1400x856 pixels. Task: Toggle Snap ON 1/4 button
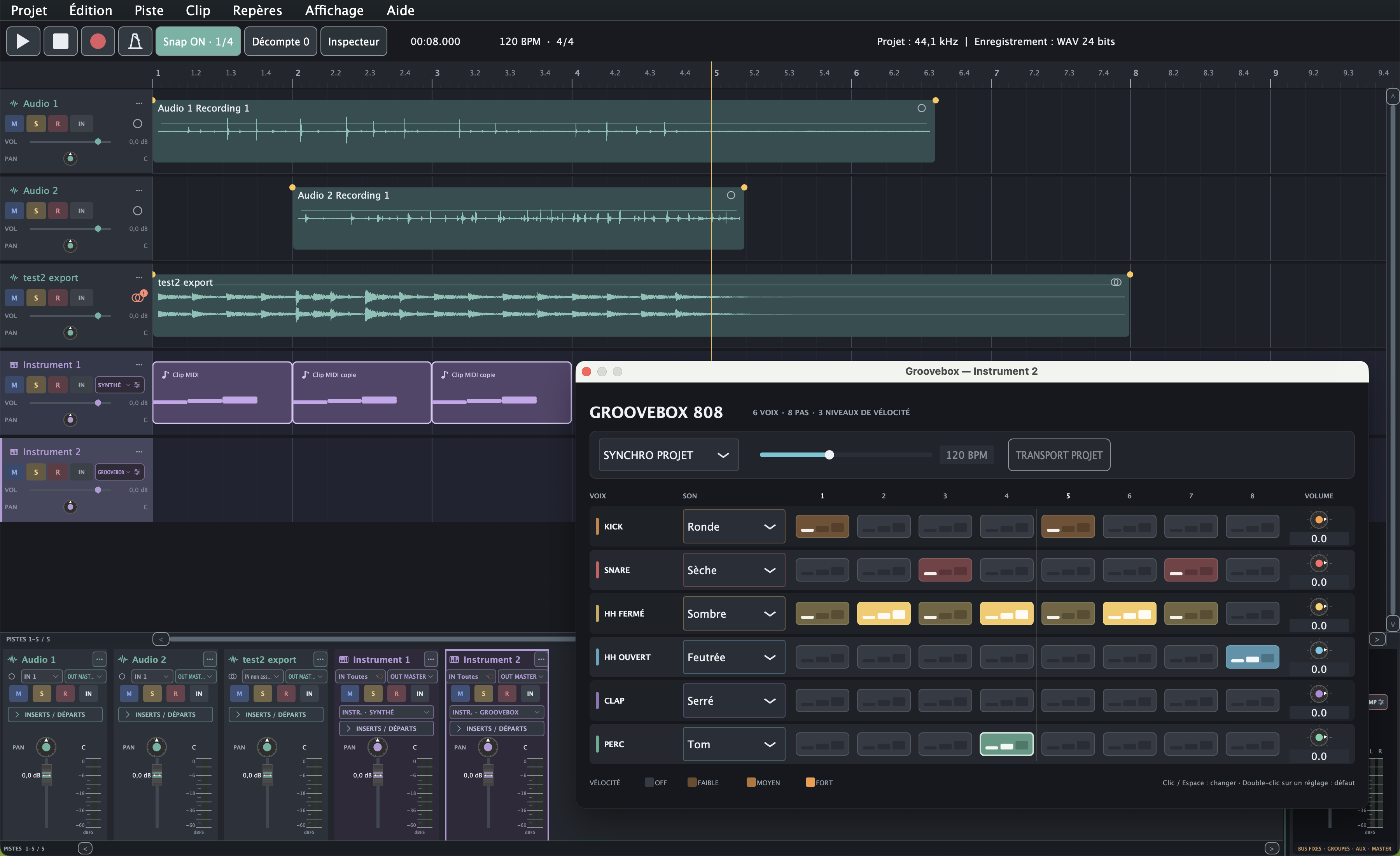click(198, 41)
